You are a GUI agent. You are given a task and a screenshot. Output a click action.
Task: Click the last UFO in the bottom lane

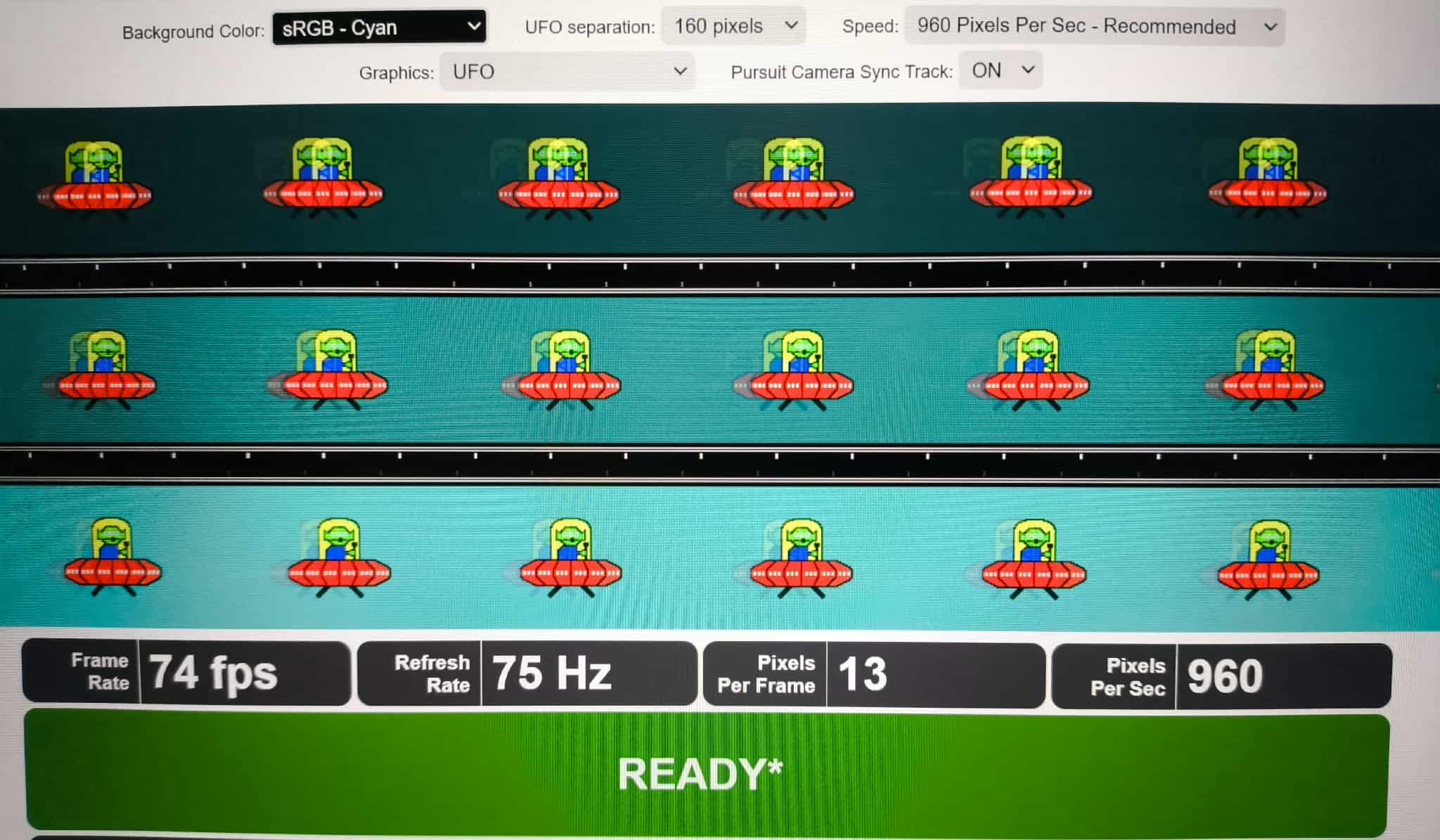point(1268,560)
